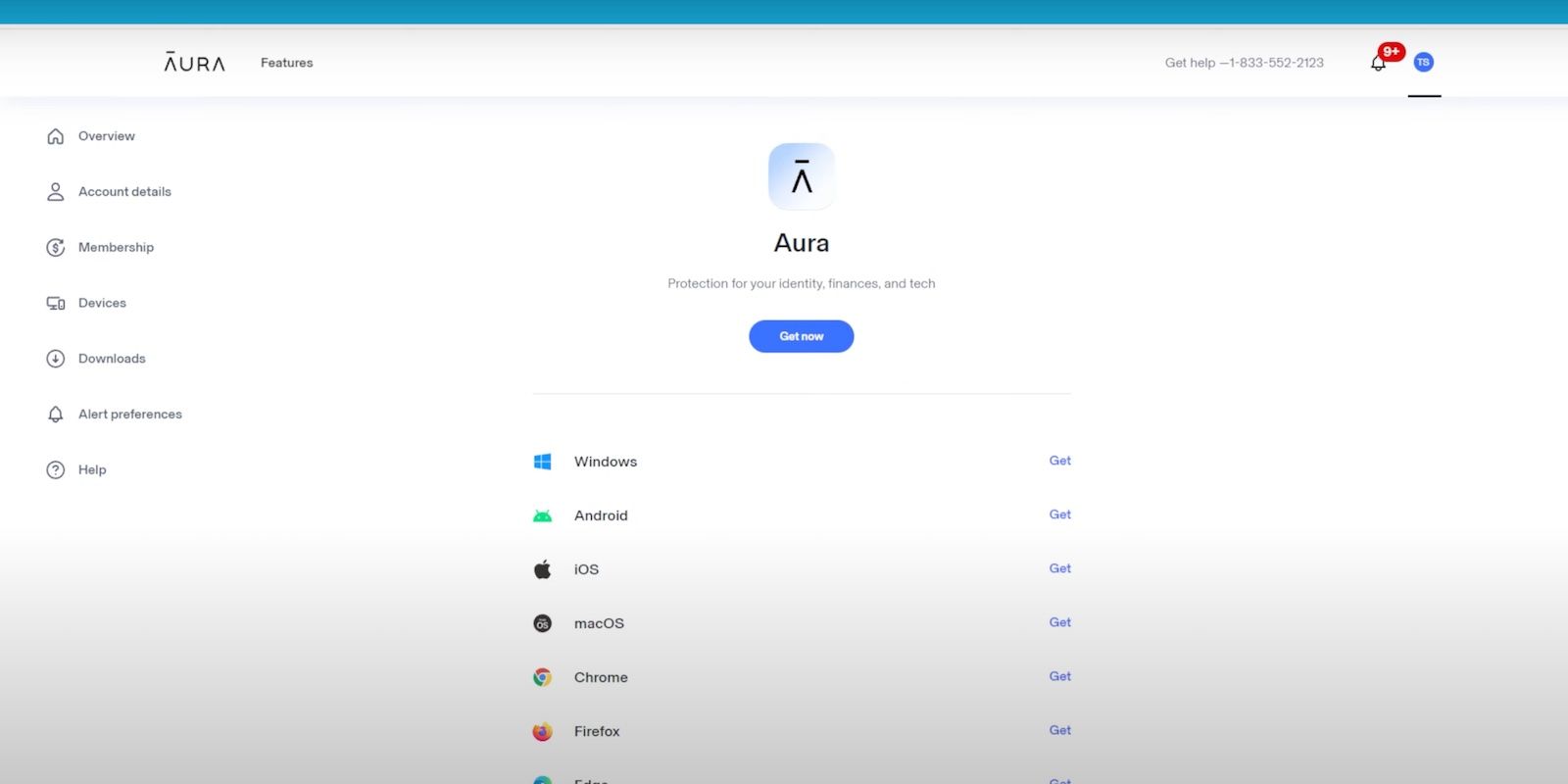
Task: Select Downloads in sidebar
Action: (112, 359)
